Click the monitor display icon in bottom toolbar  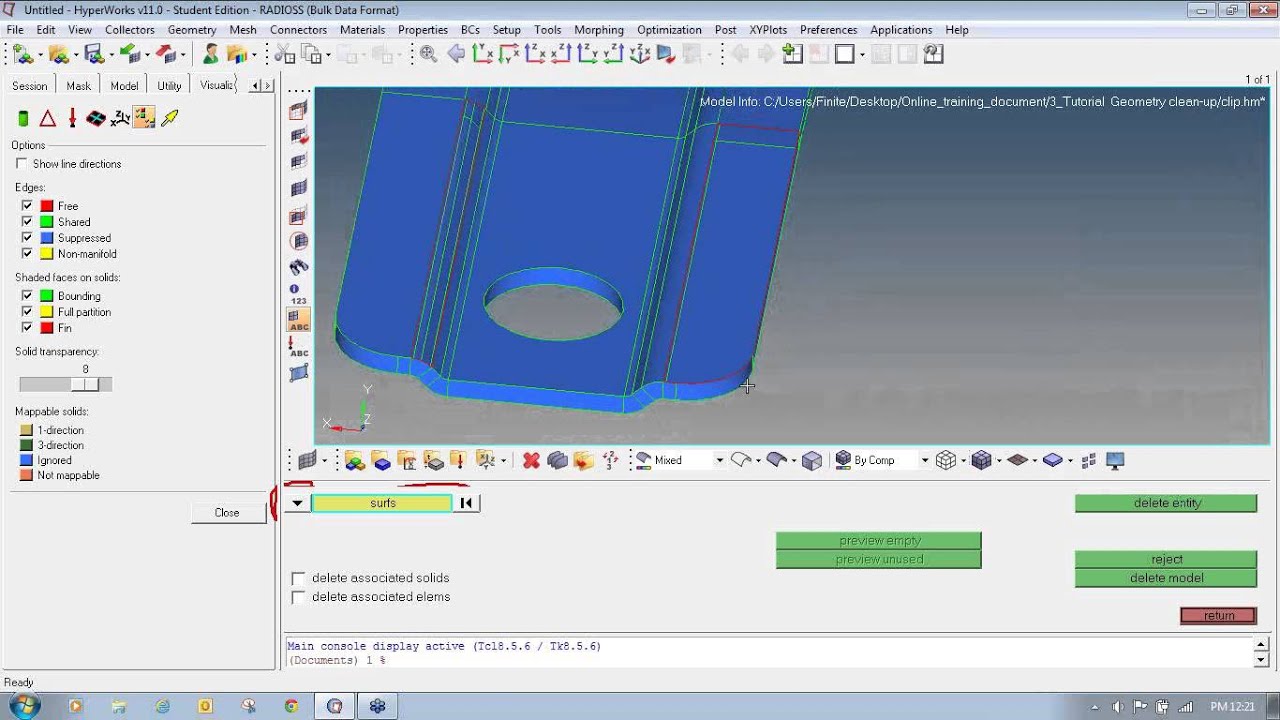pos(1115,460)
